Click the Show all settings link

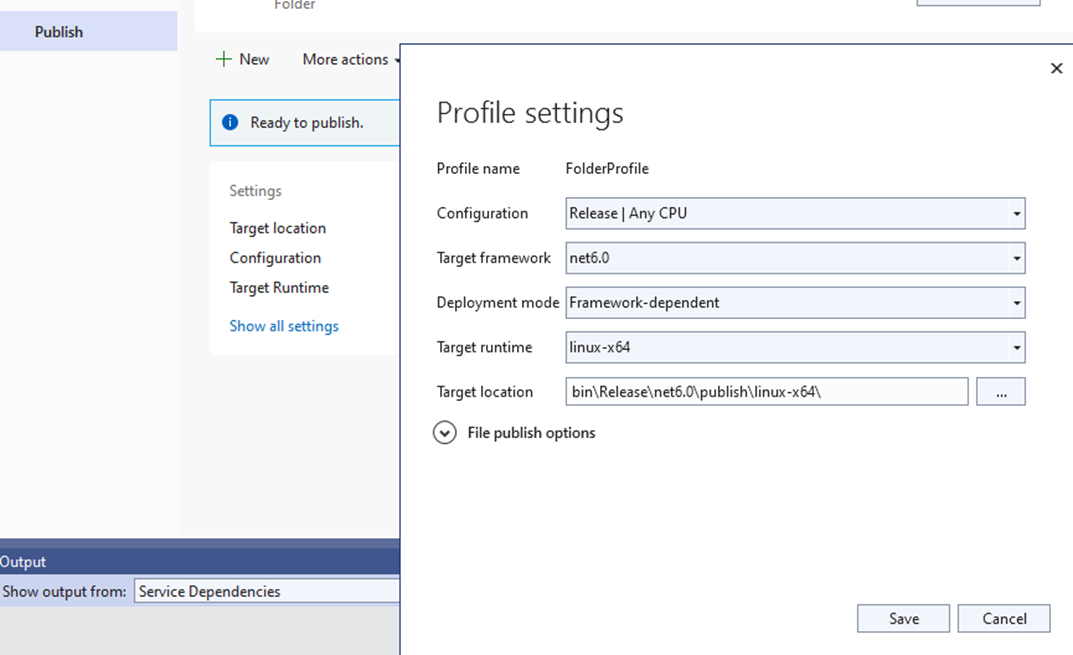(x=284, y=326)
